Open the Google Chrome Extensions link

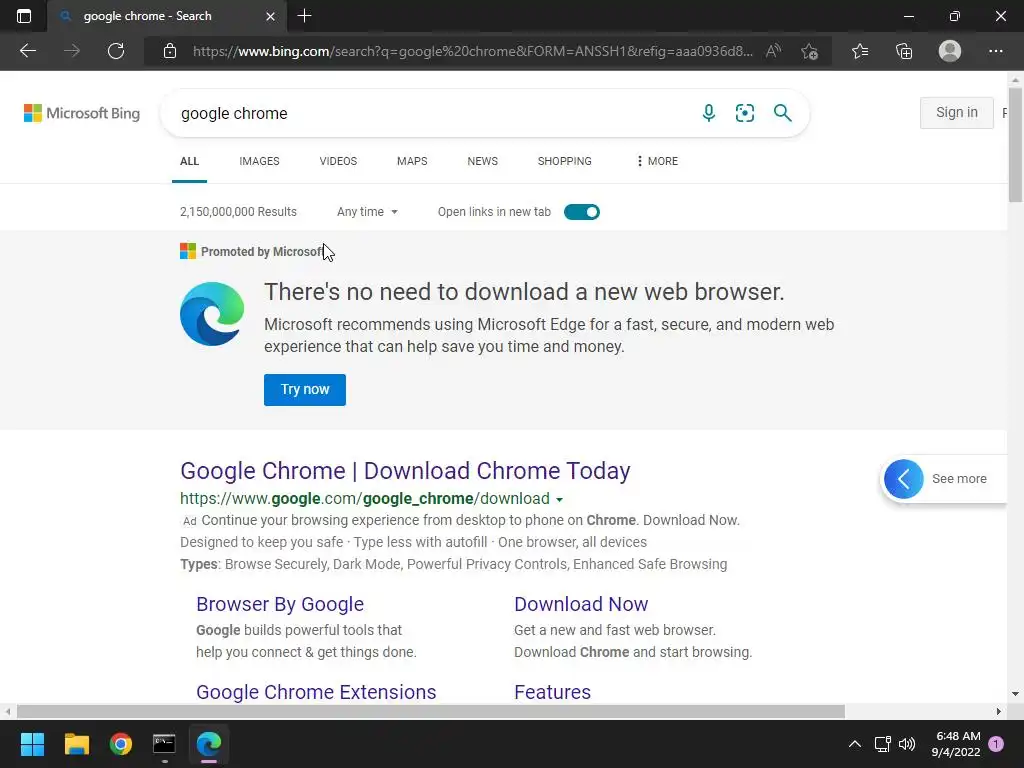click(x=316, y=692)
